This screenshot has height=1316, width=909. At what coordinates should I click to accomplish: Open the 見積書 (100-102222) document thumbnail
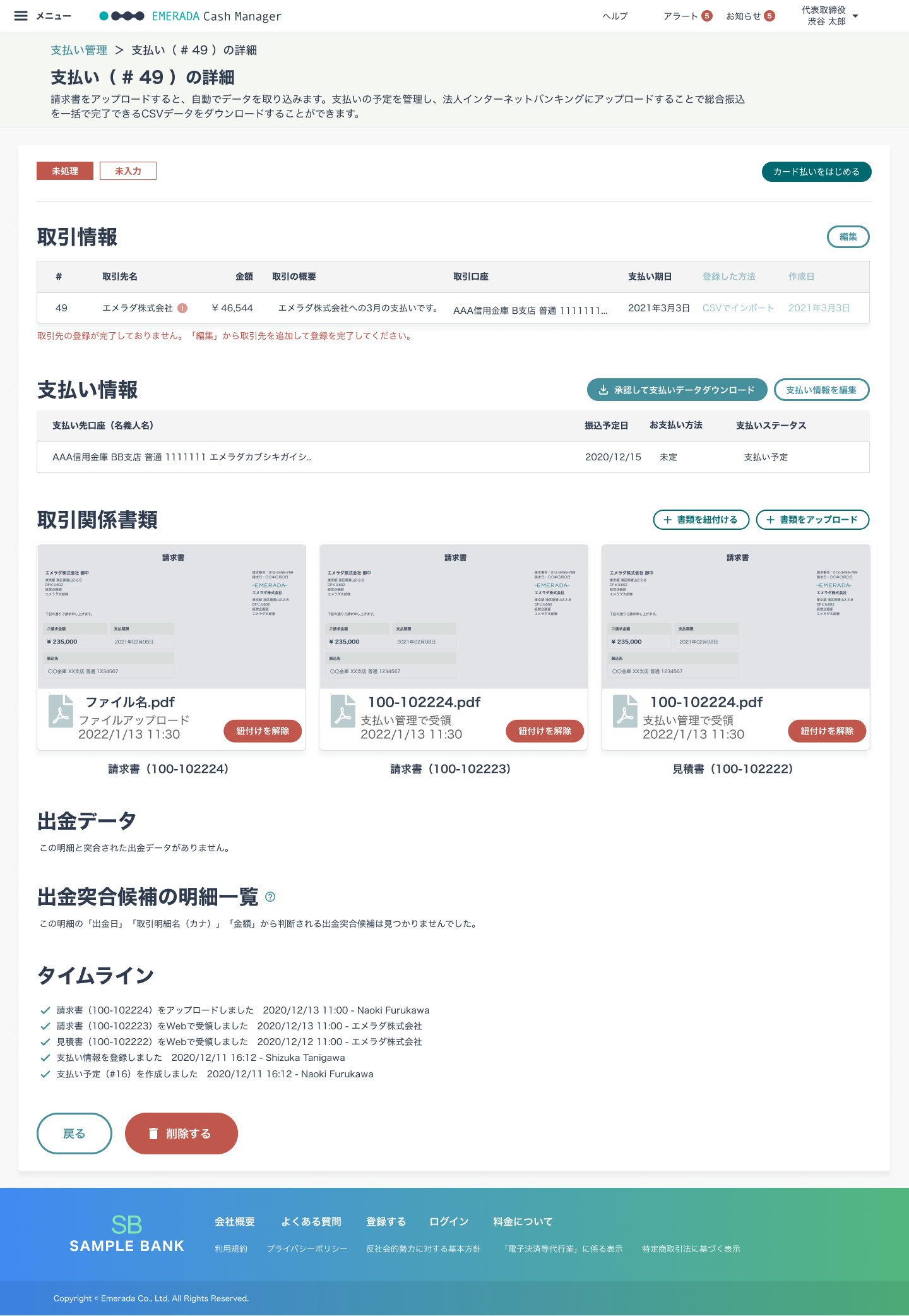click(735, 616)
